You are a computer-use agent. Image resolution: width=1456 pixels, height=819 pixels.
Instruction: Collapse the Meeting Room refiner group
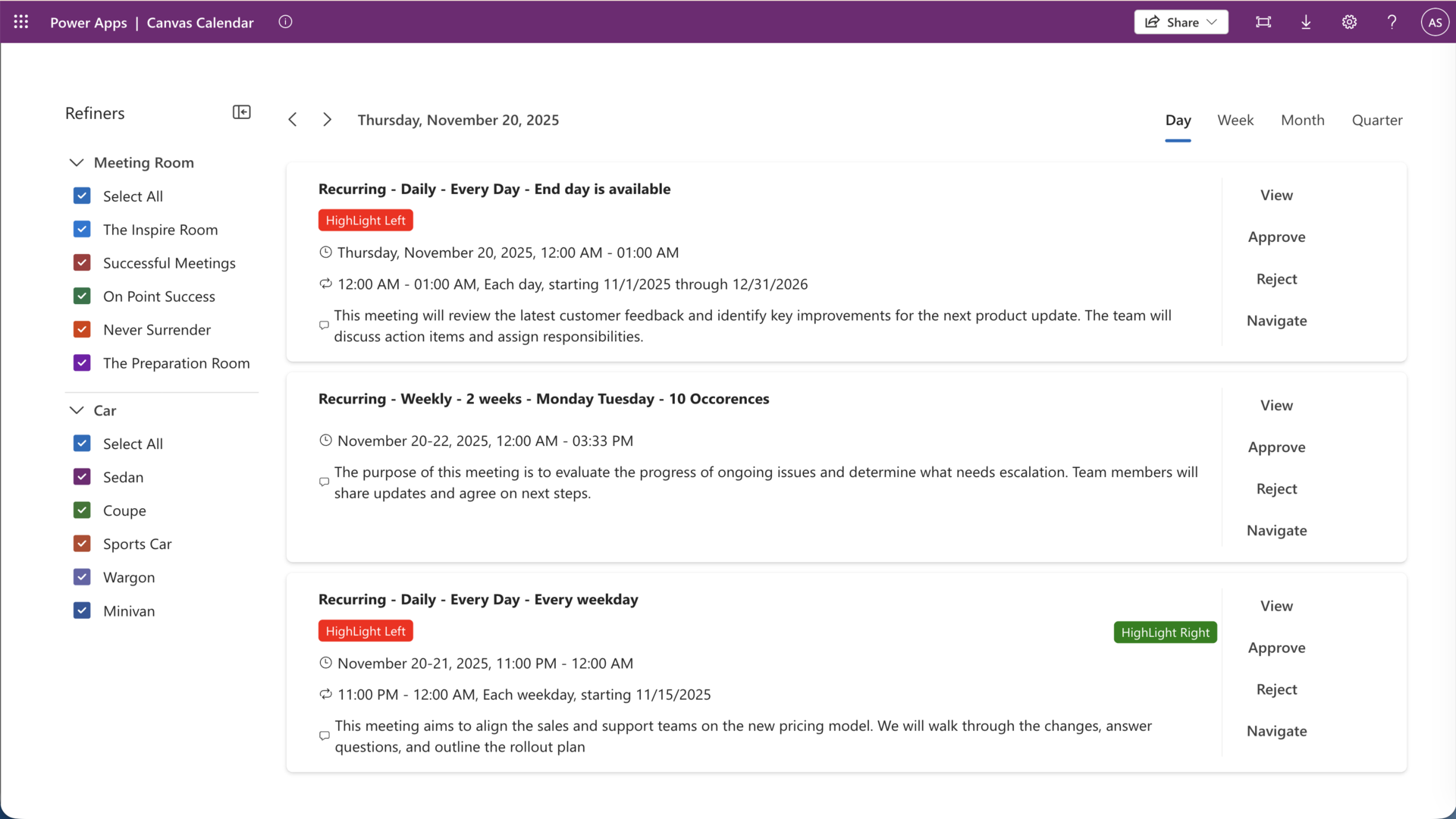77,163
